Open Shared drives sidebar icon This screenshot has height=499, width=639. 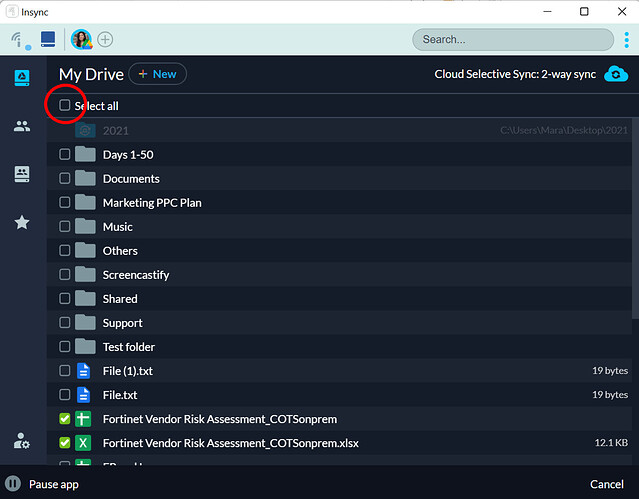pos(21,174)
